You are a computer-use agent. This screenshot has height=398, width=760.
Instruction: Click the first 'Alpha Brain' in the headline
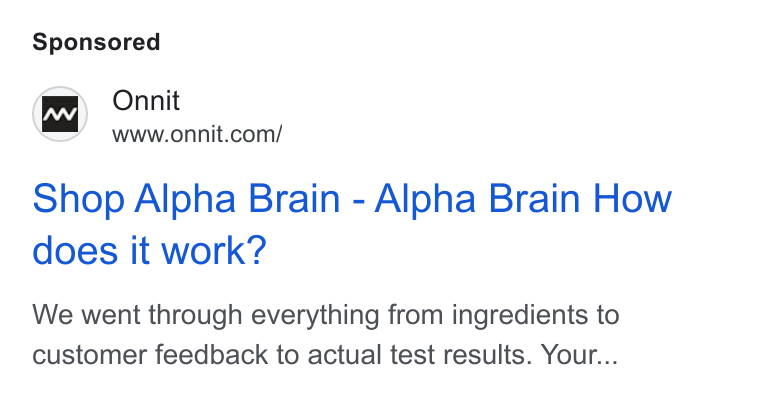pos(237,199)
